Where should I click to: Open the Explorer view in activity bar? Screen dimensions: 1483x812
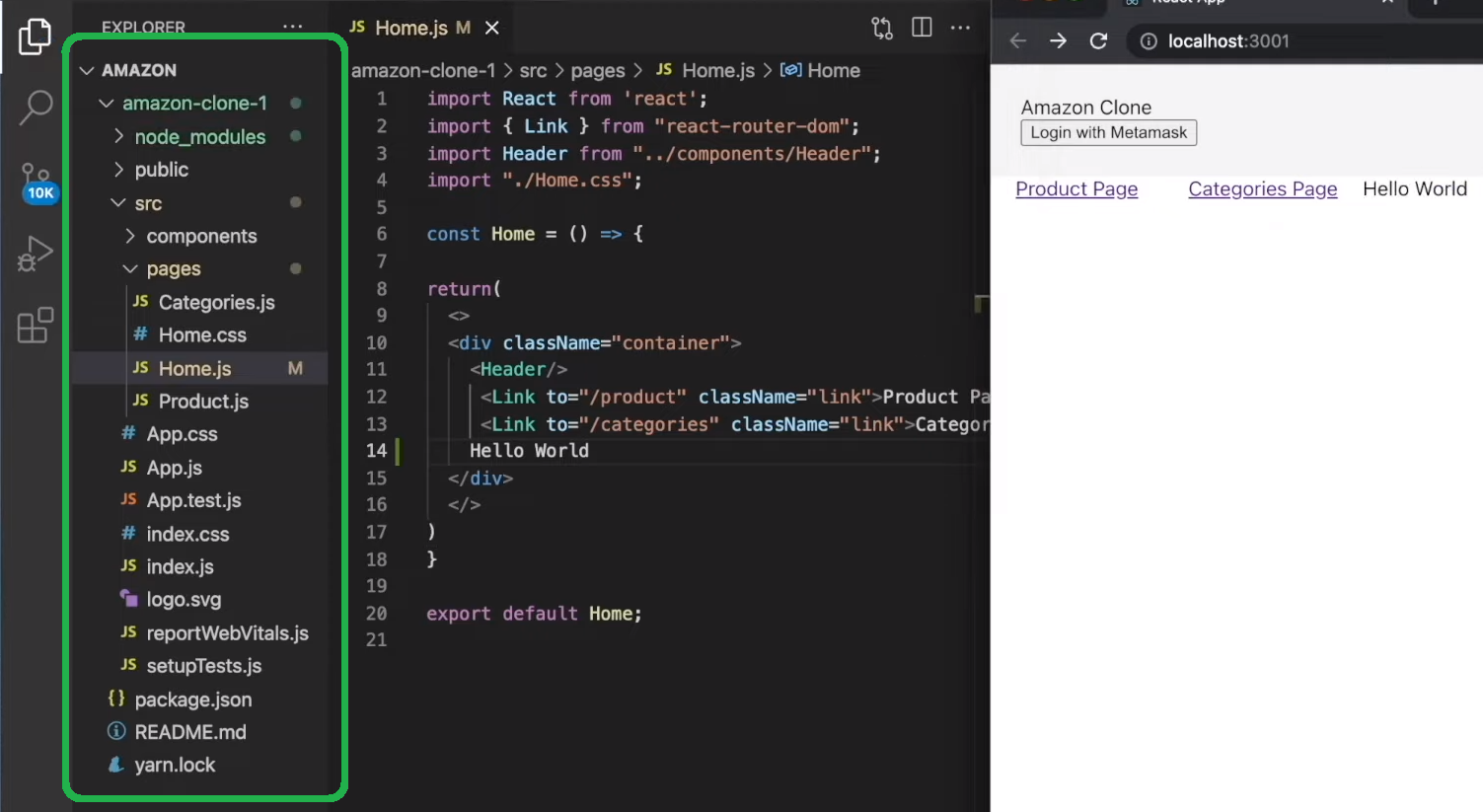(x=35, y=37)
